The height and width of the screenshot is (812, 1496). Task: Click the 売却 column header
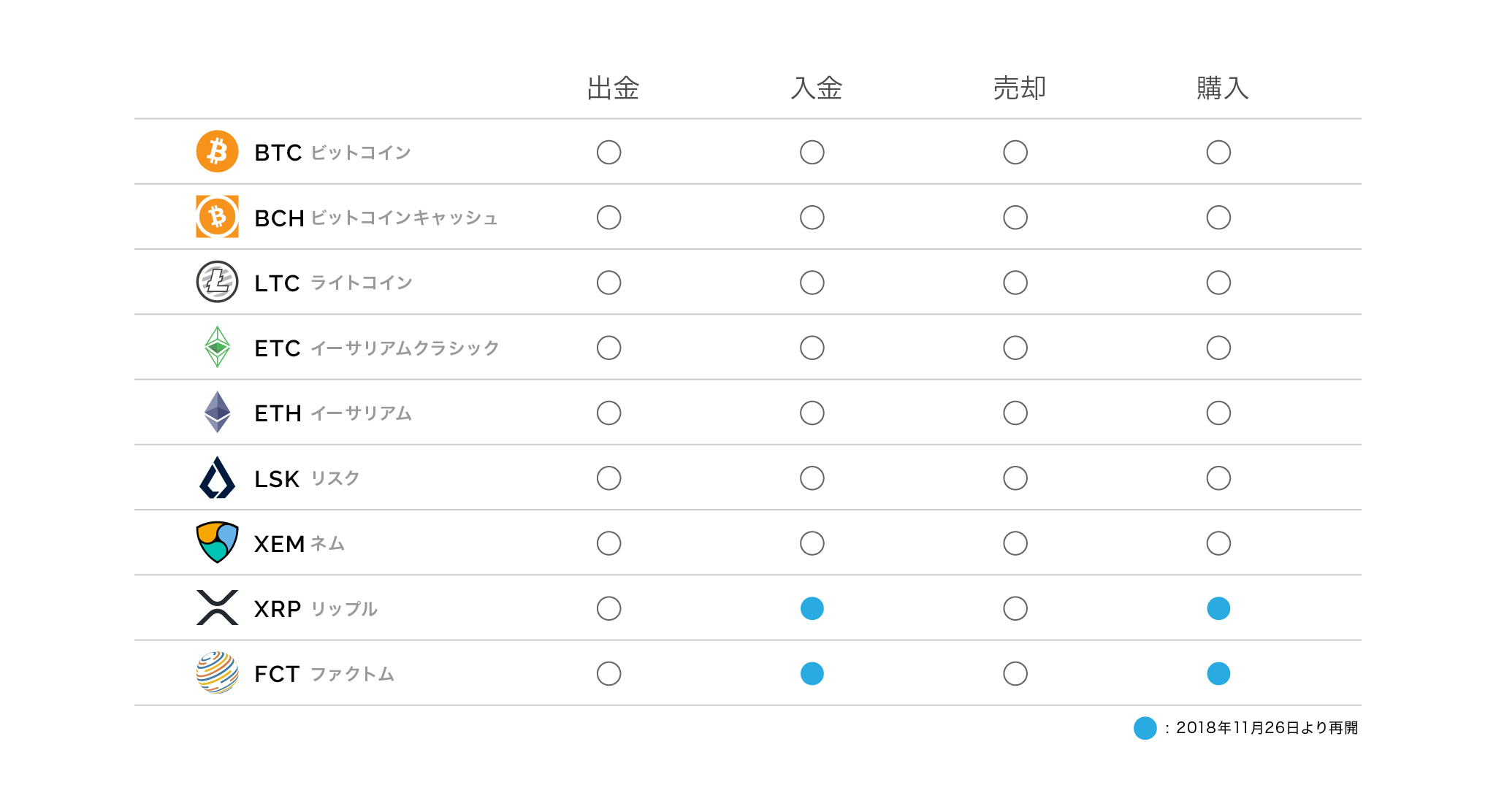[1019, 88]
